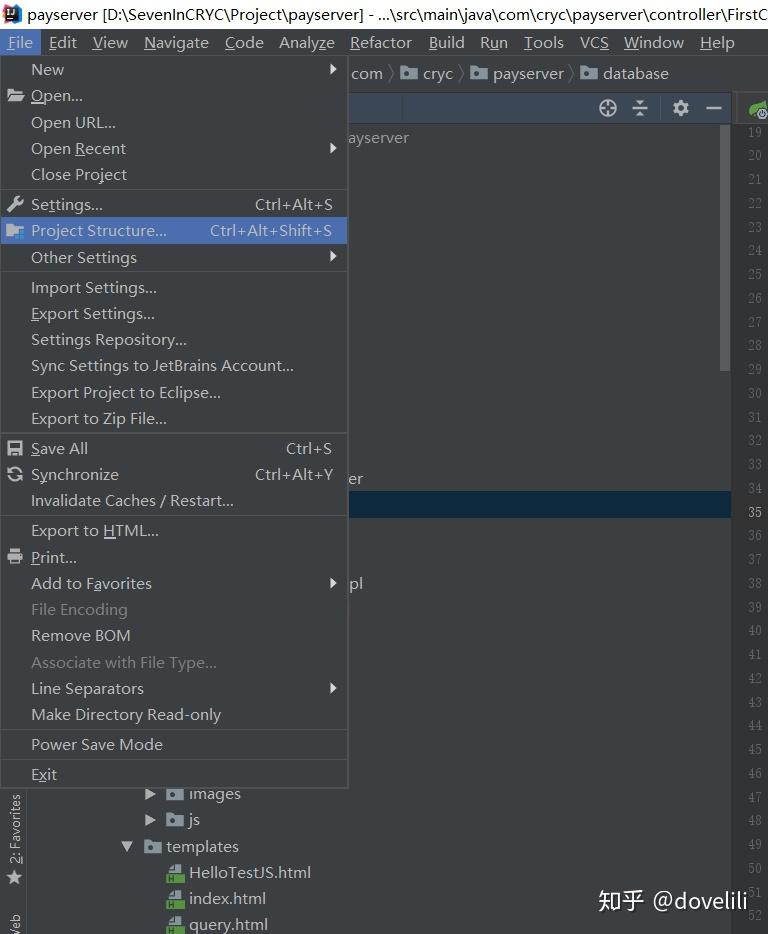Expand the images folder in project tree
Viewport: 768px width, 934px height.
[151, 794]
